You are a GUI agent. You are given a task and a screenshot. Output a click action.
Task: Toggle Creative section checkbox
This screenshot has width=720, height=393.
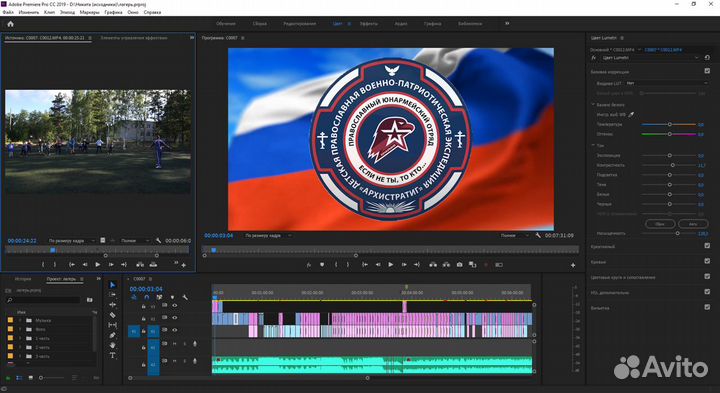(x=707, y=246)
